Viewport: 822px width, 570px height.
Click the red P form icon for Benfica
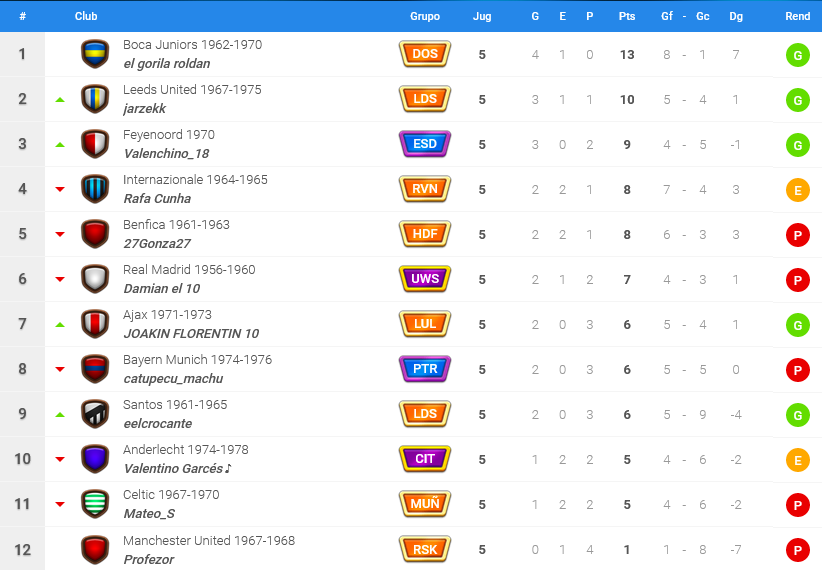click(797, 235)
